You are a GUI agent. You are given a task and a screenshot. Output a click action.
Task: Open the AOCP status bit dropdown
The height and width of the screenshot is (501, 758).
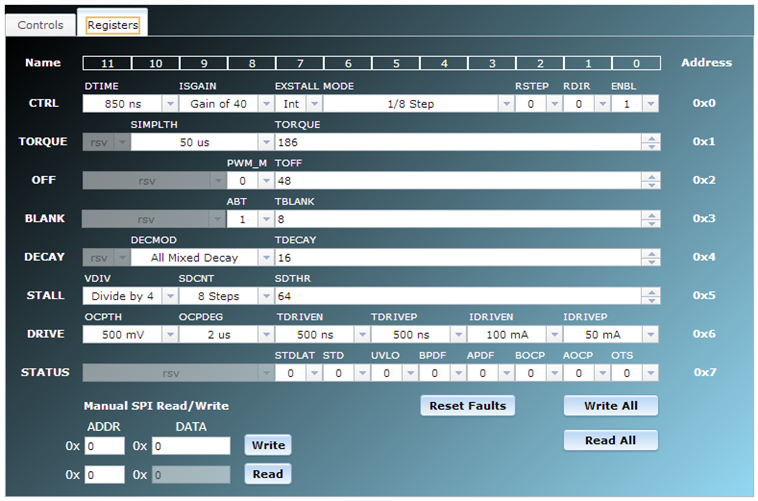click(586, 373)
